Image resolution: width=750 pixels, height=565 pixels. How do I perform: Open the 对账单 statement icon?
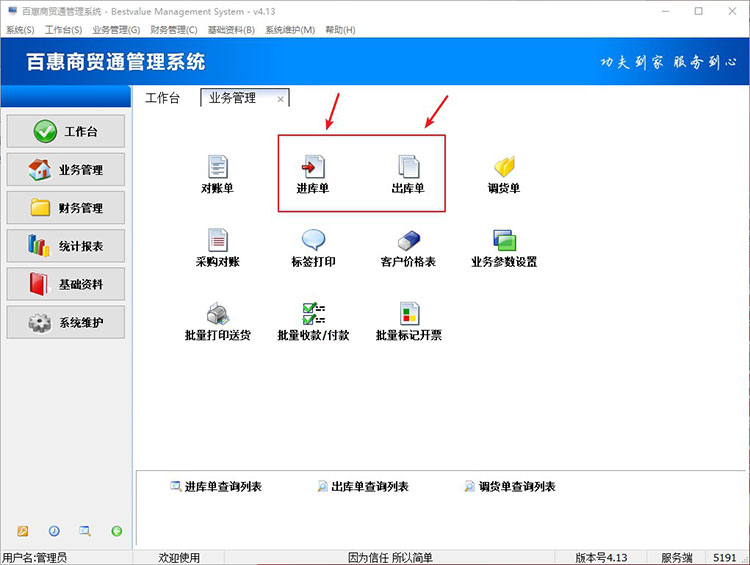(x=218, y=166)
